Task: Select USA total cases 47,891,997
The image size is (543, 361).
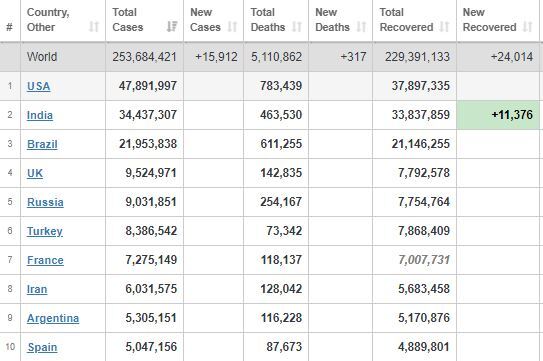Action: tap(148, 86)
